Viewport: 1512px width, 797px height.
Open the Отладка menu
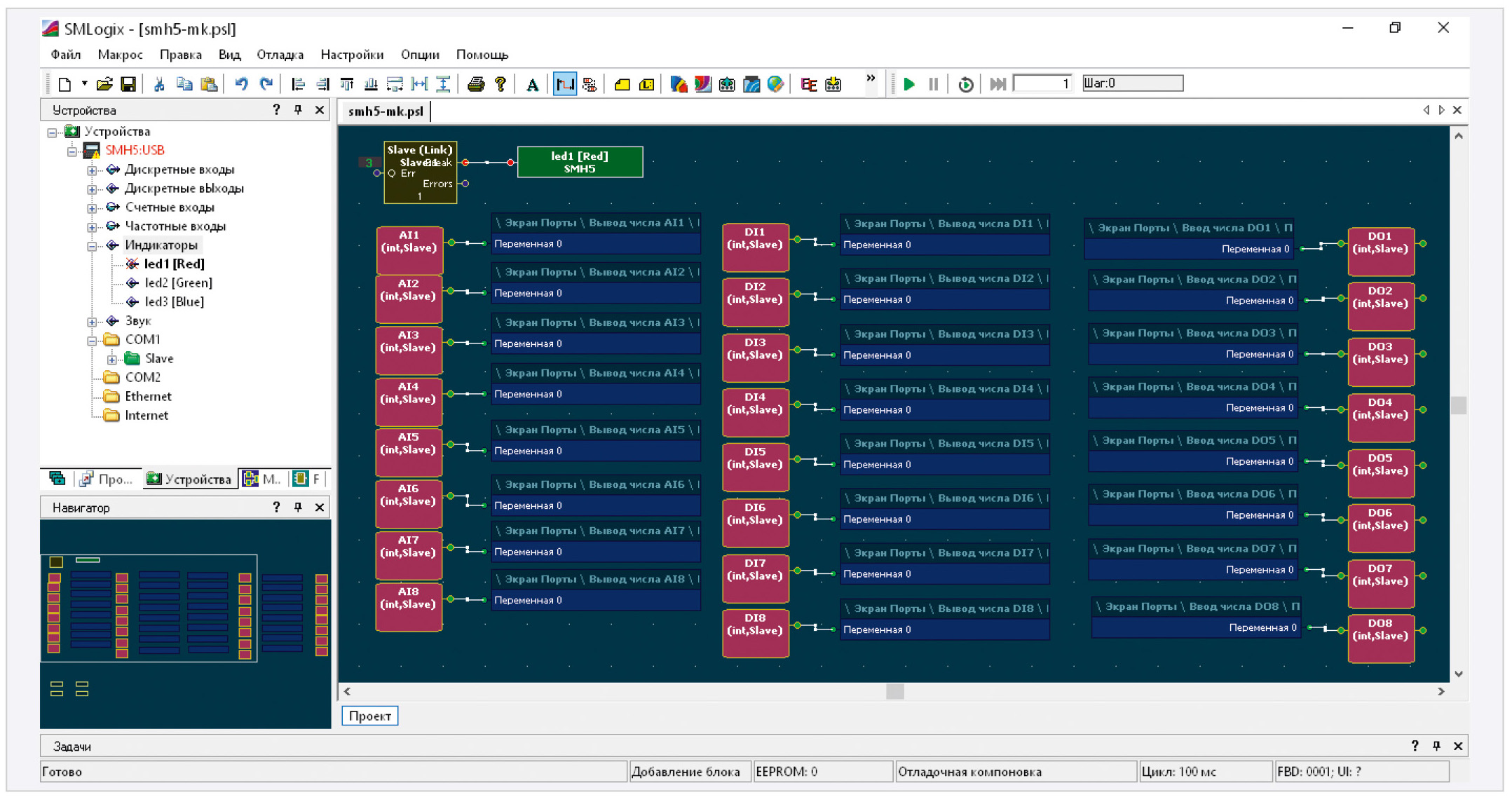(x=280, y=55)
